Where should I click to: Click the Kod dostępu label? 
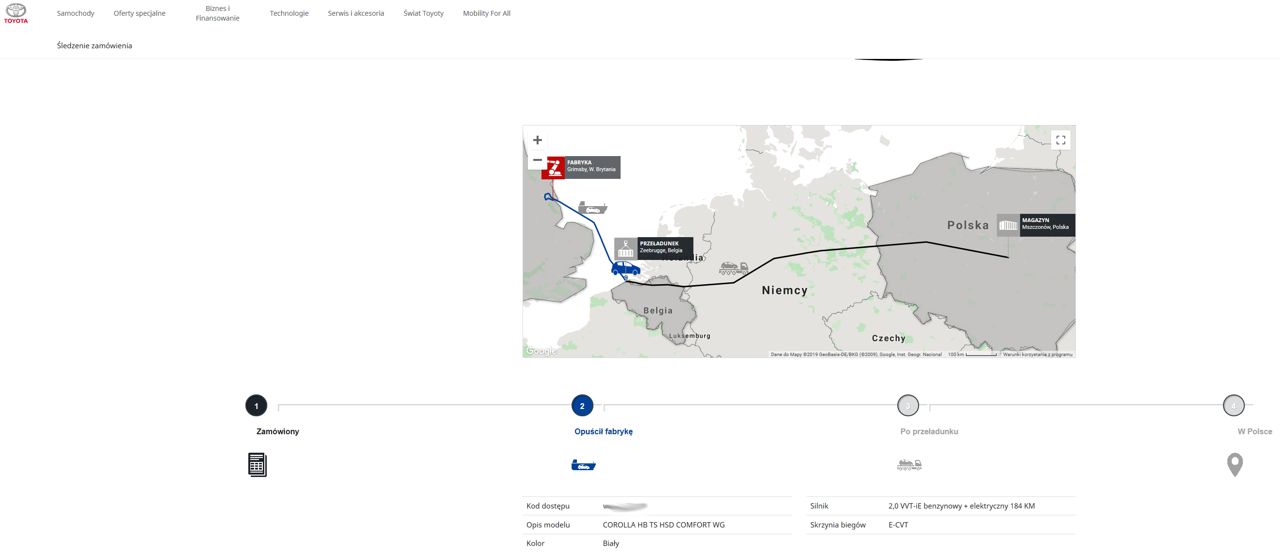[548, 506]
